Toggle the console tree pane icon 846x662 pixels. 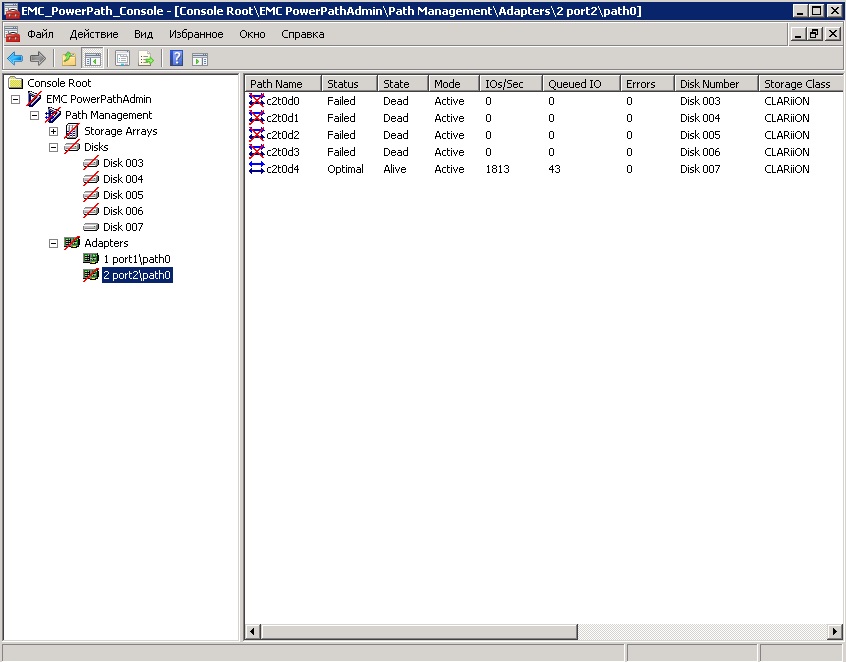tap(92, 58)
